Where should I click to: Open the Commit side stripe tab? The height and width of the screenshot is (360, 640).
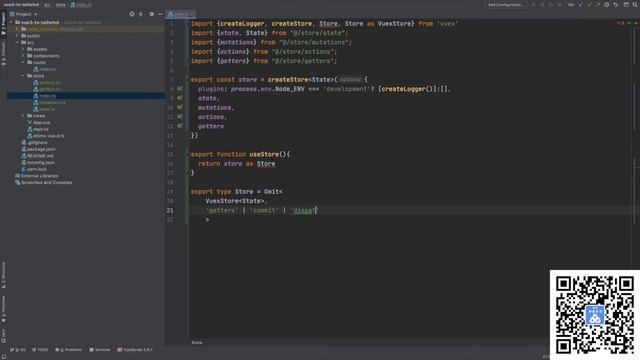(4, 54)
